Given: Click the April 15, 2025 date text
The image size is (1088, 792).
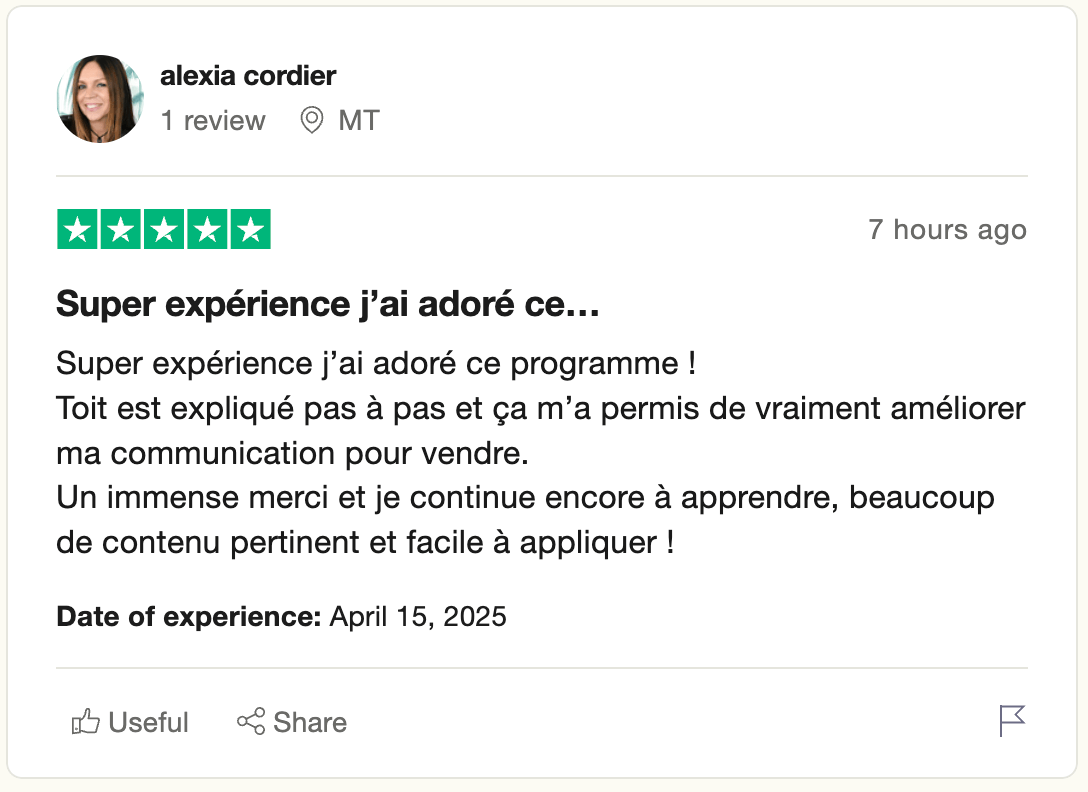Looking at the screenshot, I should coord(418,616).
